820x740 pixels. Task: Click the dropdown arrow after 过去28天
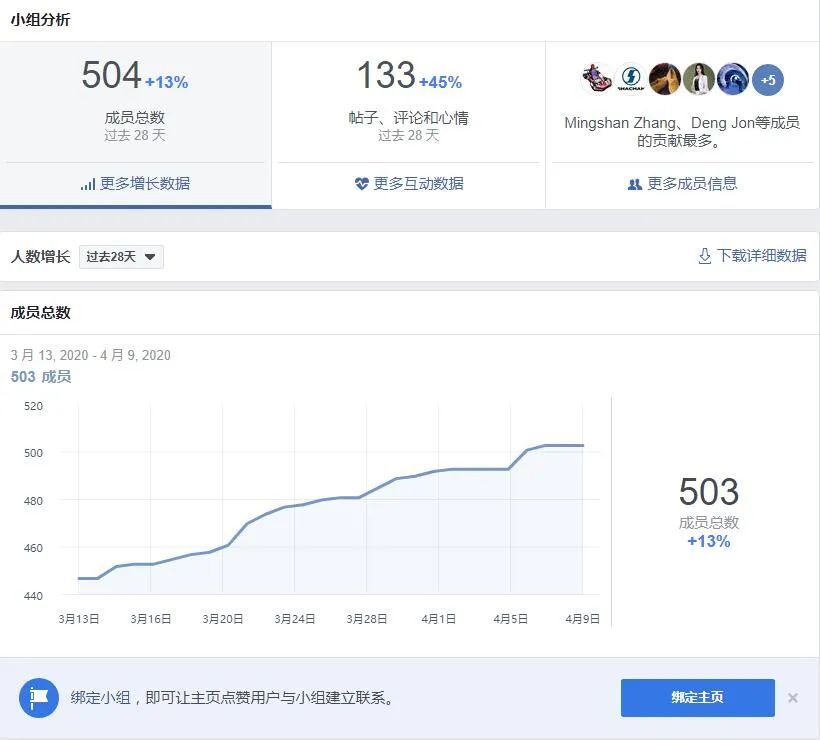151,256
